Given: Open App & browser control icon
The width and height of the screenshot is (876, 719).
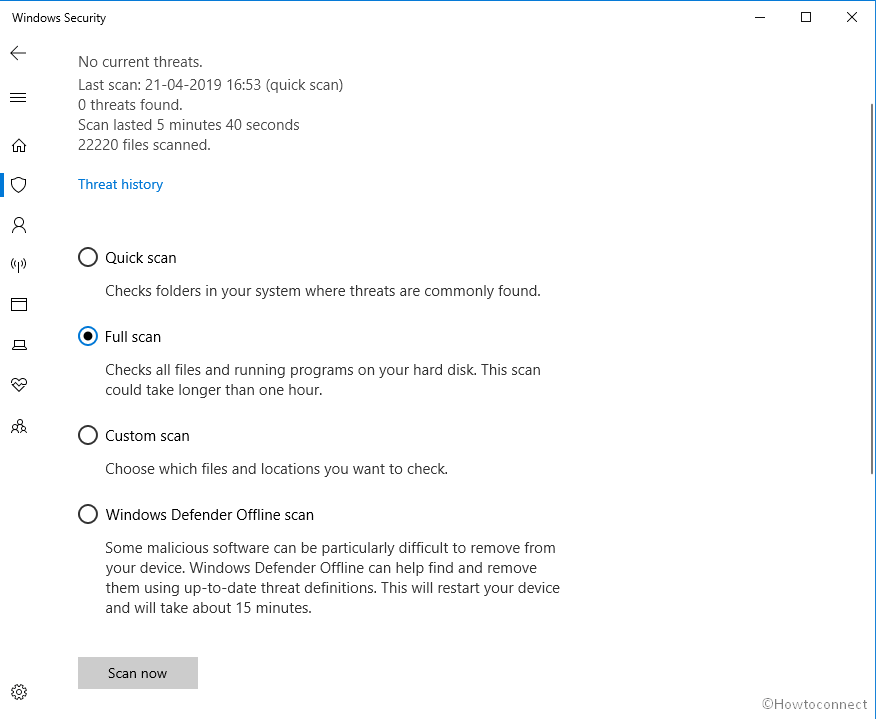Looking at the screenshot, I should pyautogui.click(x=19, y=304).
